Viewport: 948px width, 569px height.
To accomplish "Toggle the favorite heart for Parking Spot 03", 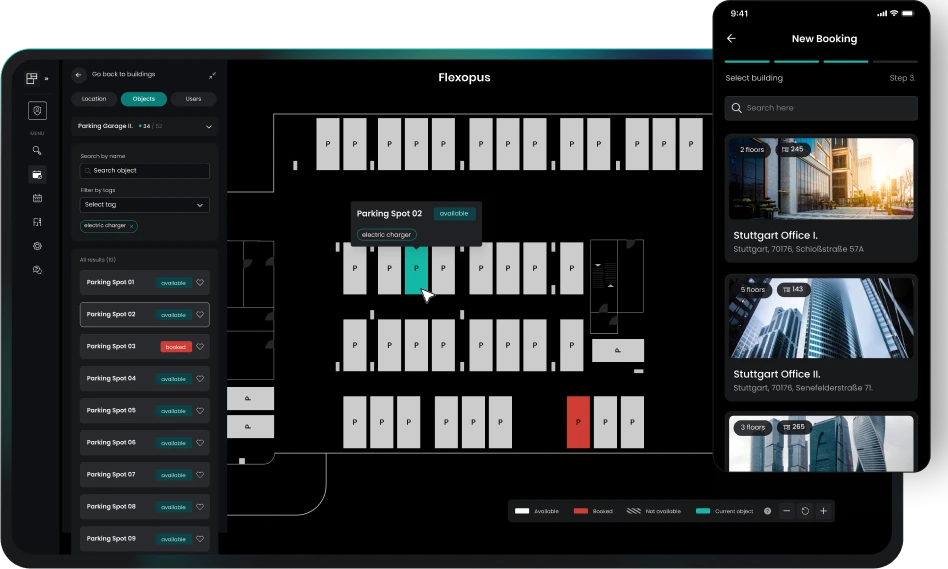I will coord(200,347).
